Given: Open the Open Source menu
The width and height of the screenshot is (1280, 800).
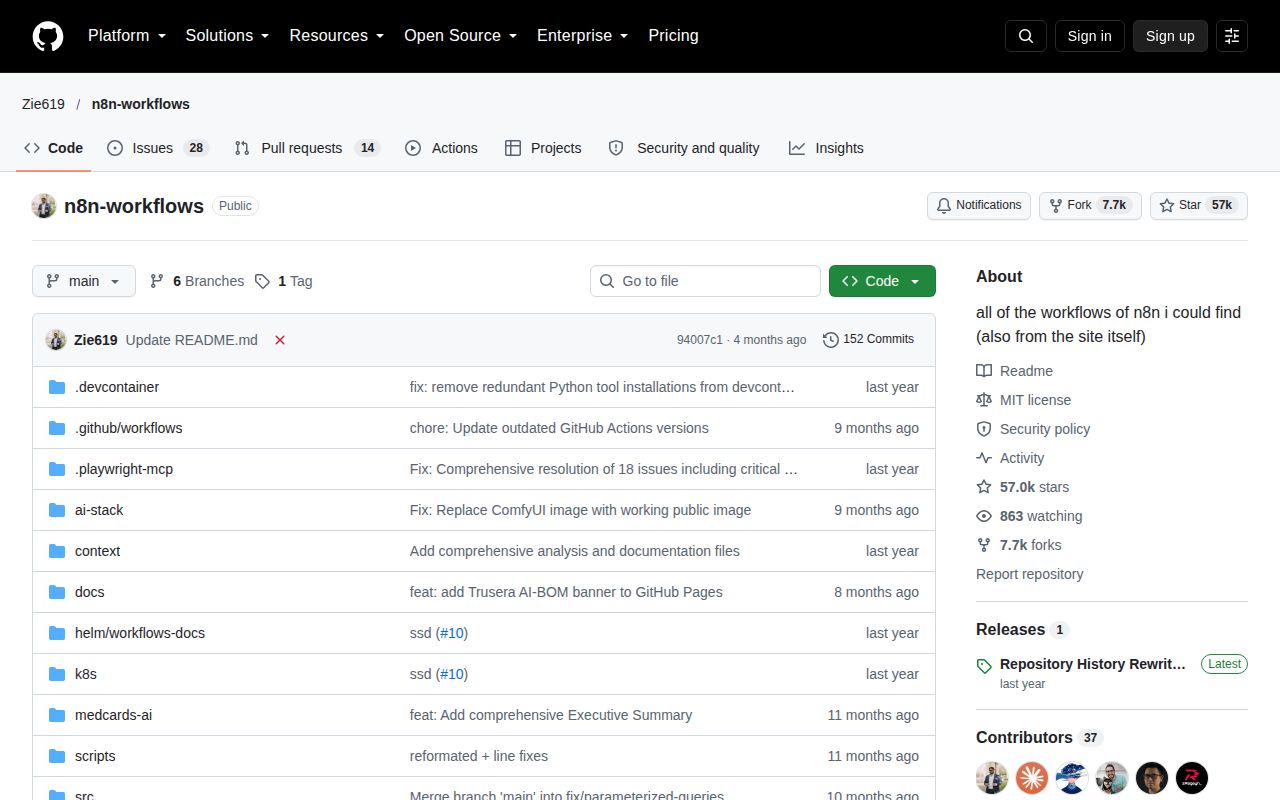Looking at the screenshot, I should pyautogui.click(x=460, y=36).
